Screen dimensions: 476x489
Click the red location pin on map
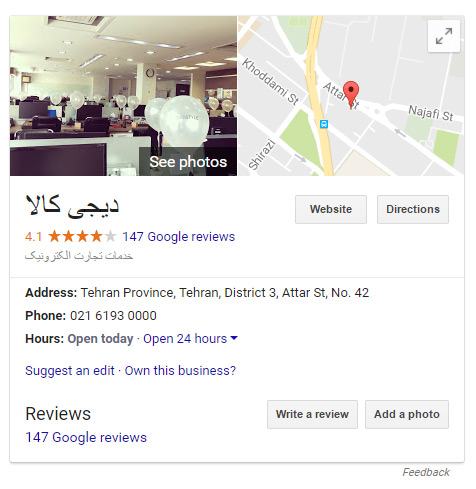coord(351,94)
